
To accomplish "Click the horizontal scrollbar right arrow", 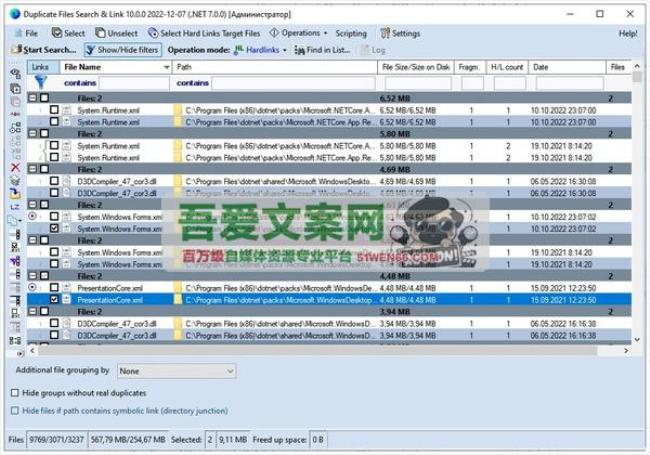I will (626, 351).
